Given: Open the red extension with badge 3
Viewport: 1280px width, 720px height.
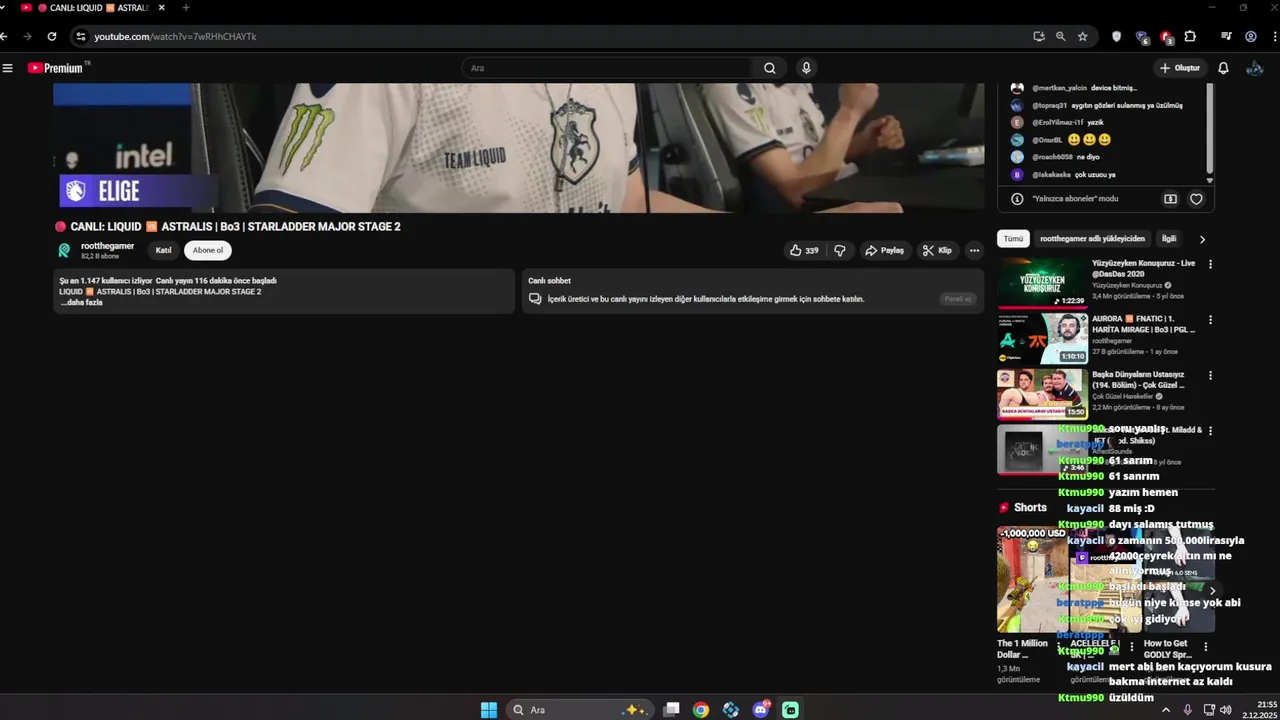Looking at the screenshot, I should coord(1166,37).
